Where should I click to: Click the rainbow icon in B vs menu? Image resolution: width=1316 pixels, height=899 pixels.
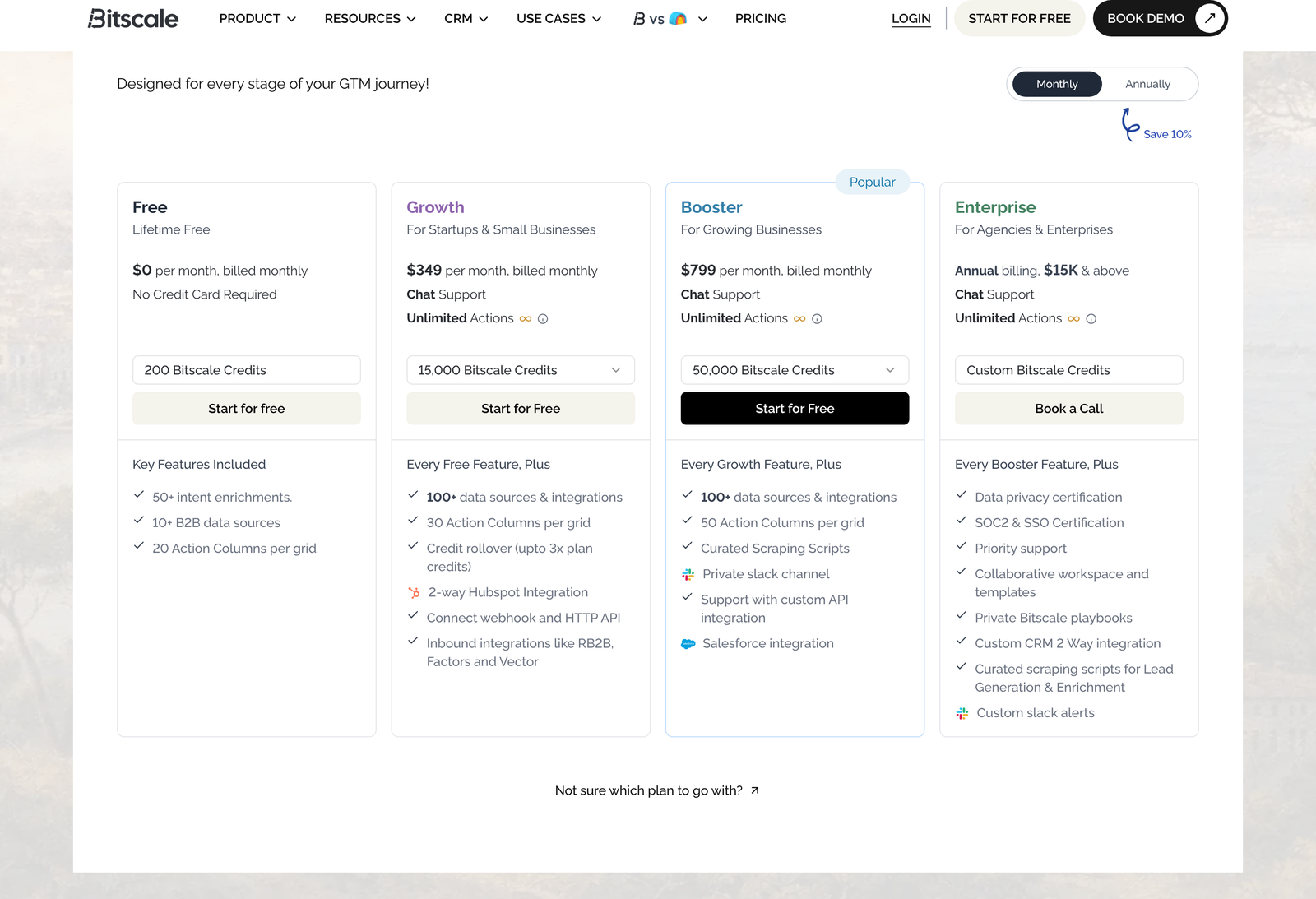678,18
